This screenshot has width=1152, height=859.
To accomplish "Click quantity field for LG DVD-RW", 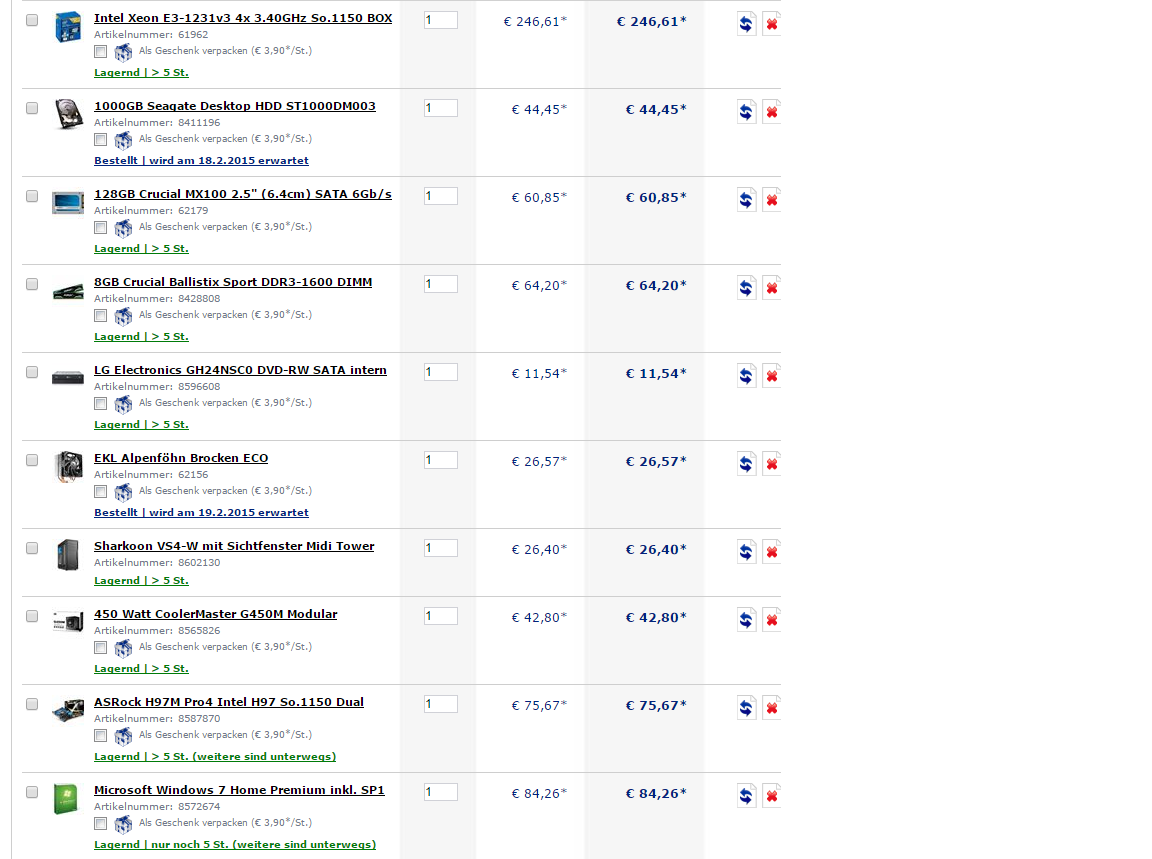I will pos(441,372).
